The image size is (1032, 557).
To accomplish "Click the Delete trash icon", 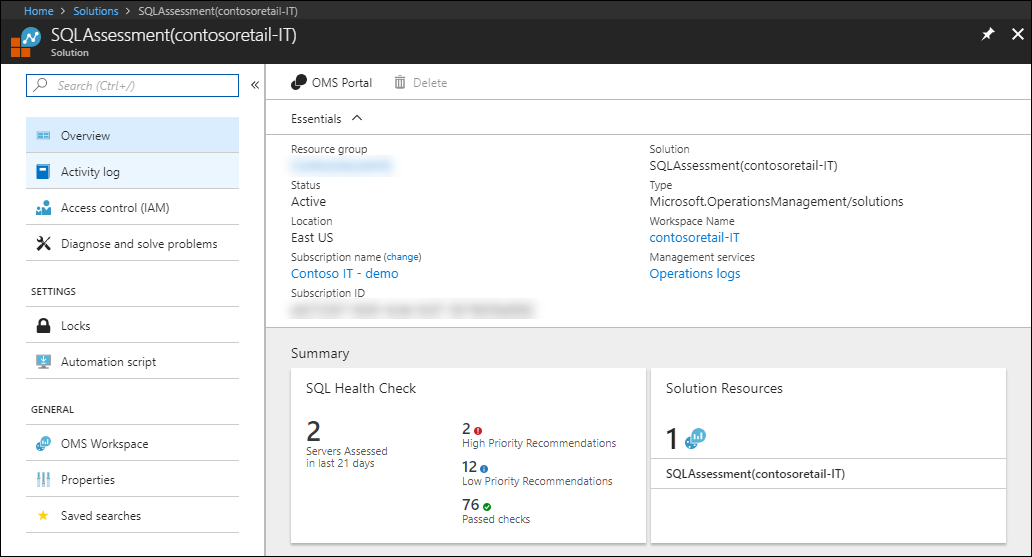I will tap(400, 83).
